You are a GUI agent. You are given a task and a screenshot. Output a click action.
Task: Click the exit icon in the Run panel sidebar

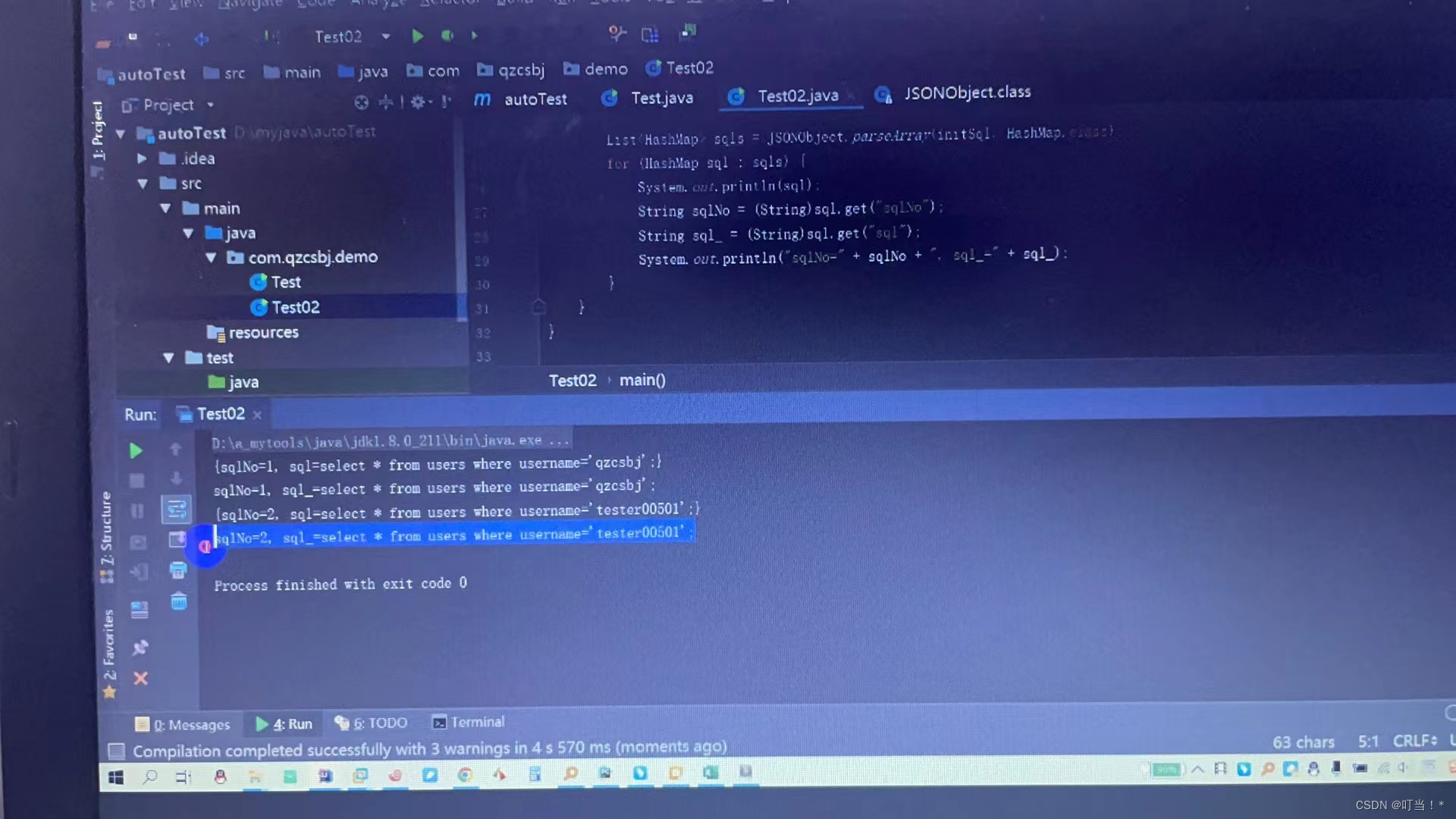pos(139,572)
